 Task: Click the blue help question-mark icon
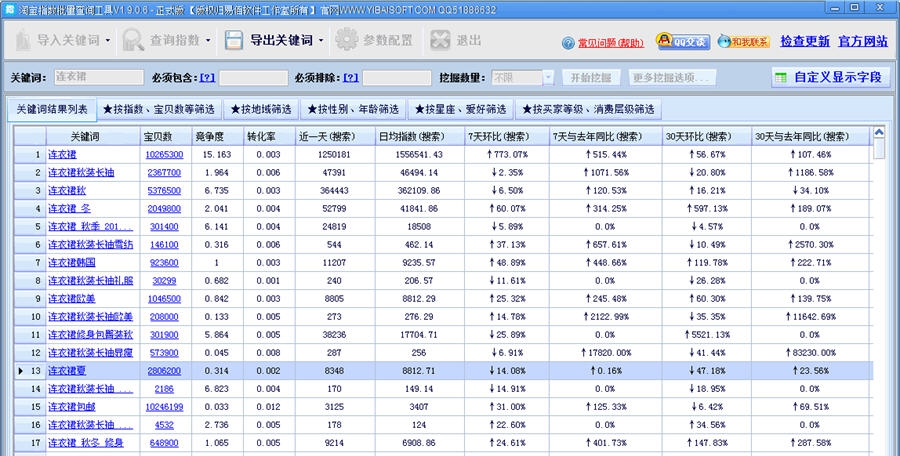click(568, 43)
